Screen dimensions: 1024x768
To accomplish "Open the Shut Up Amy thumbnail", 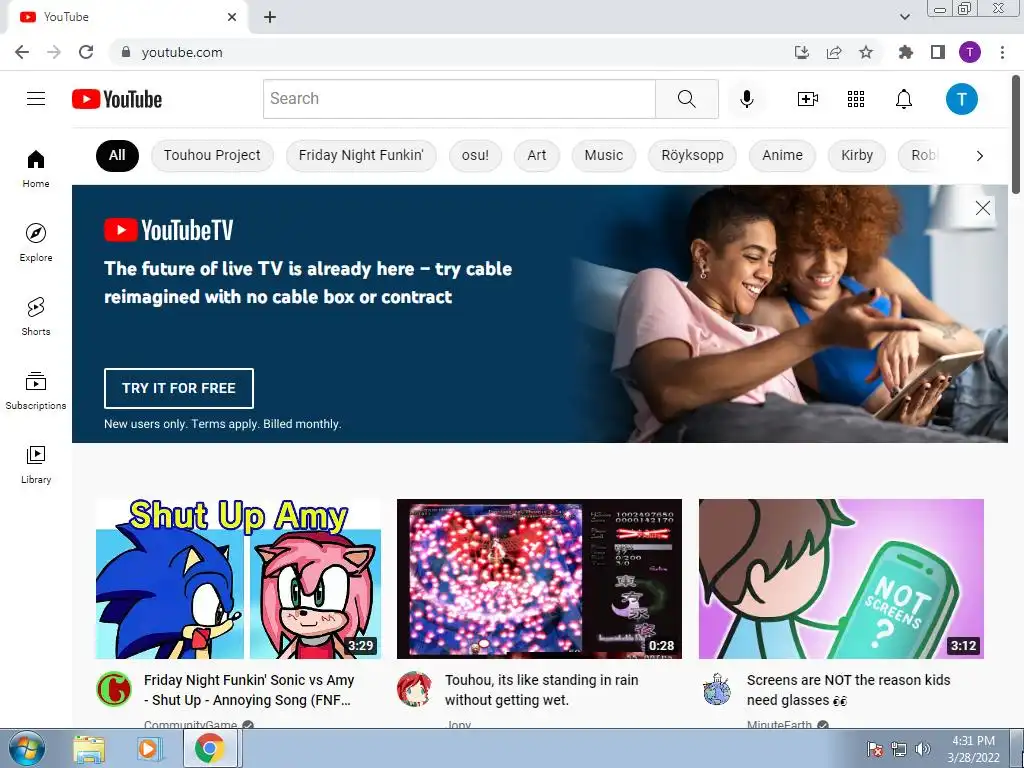I will pos(238,579).
